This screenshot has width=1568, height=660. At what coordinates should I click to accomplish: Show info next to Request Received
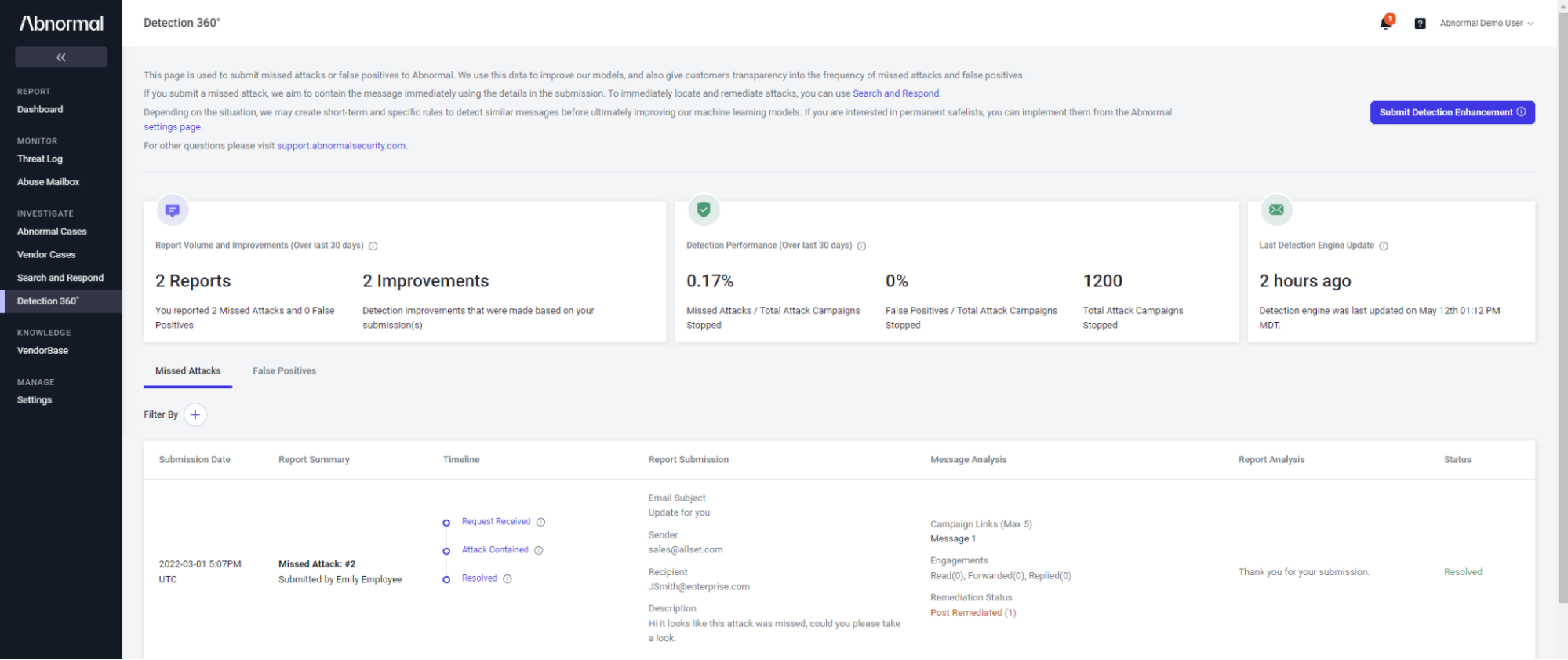(540, 522)
